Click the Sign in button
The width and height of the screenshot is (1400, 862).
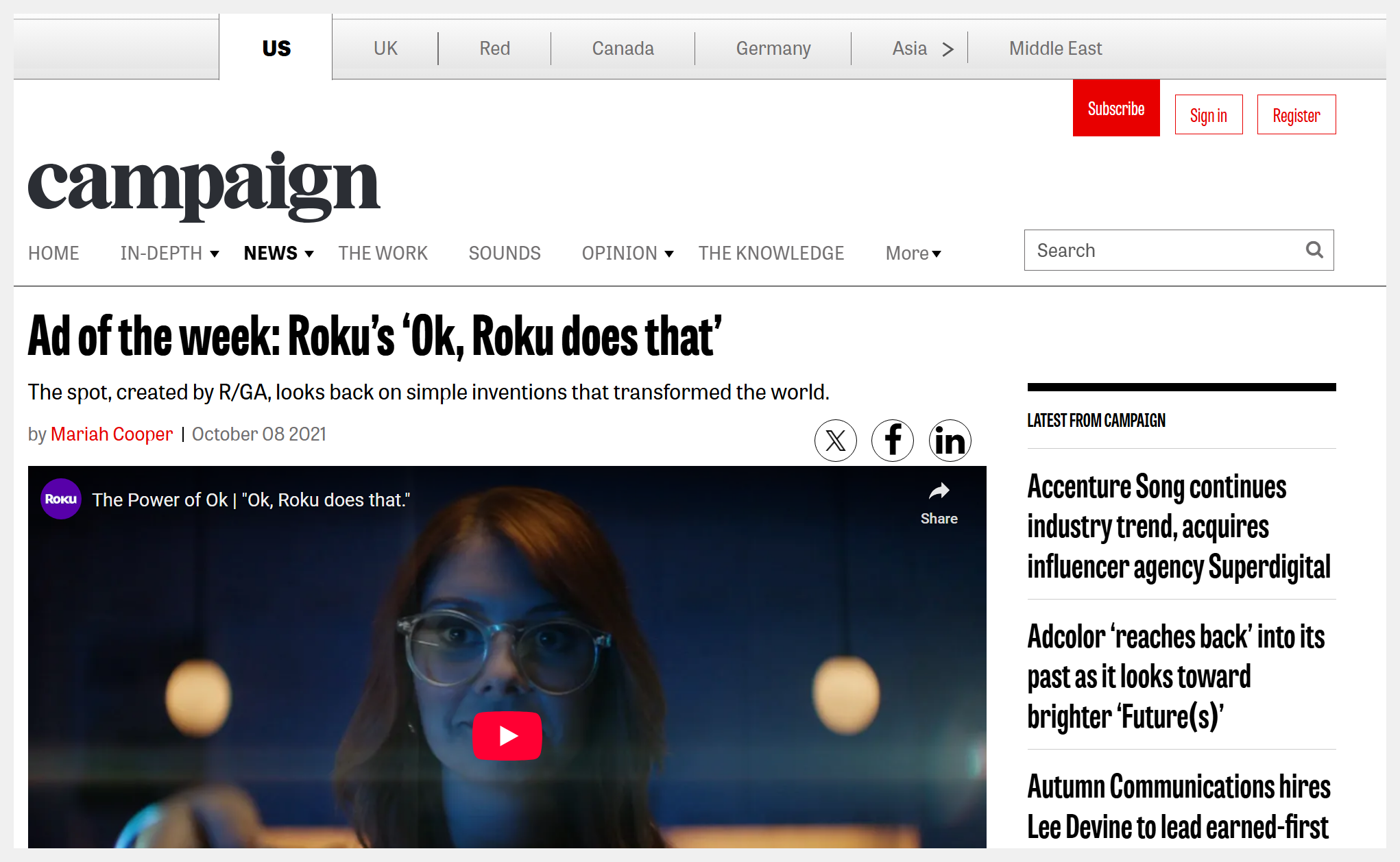click(1208, 115)
